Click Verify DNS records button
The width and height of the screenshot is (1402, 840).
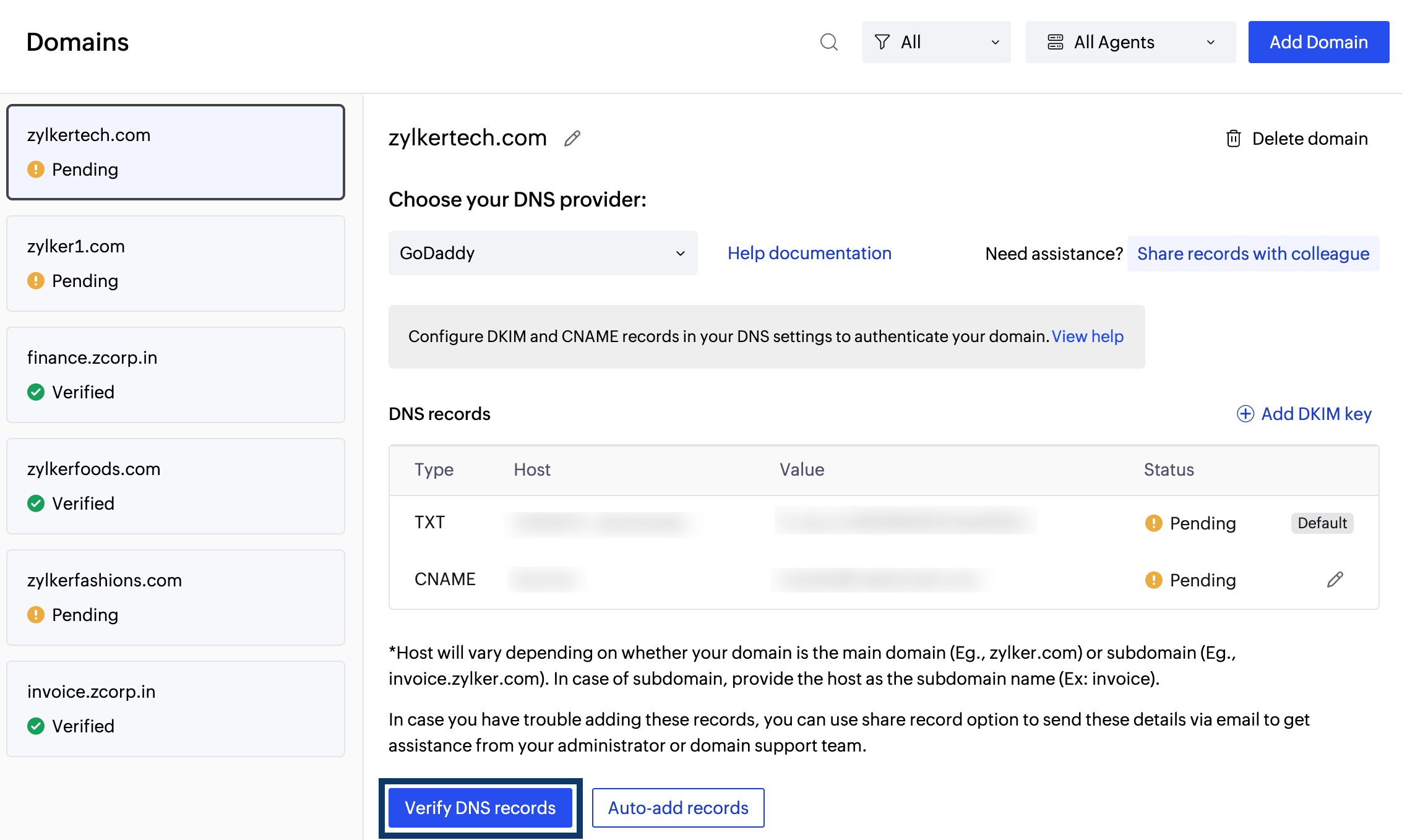click(x=480, y=808)
